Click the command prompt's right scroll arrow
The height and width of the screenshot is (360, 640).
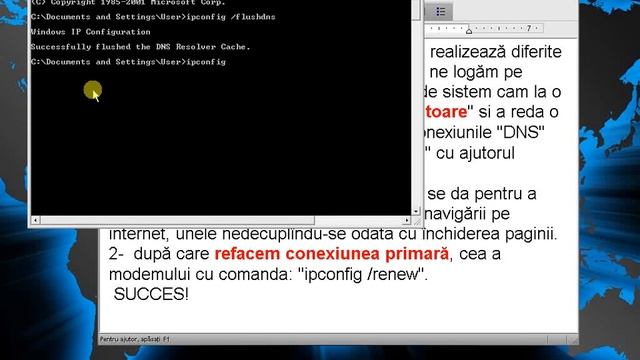[x=407, y=220]
